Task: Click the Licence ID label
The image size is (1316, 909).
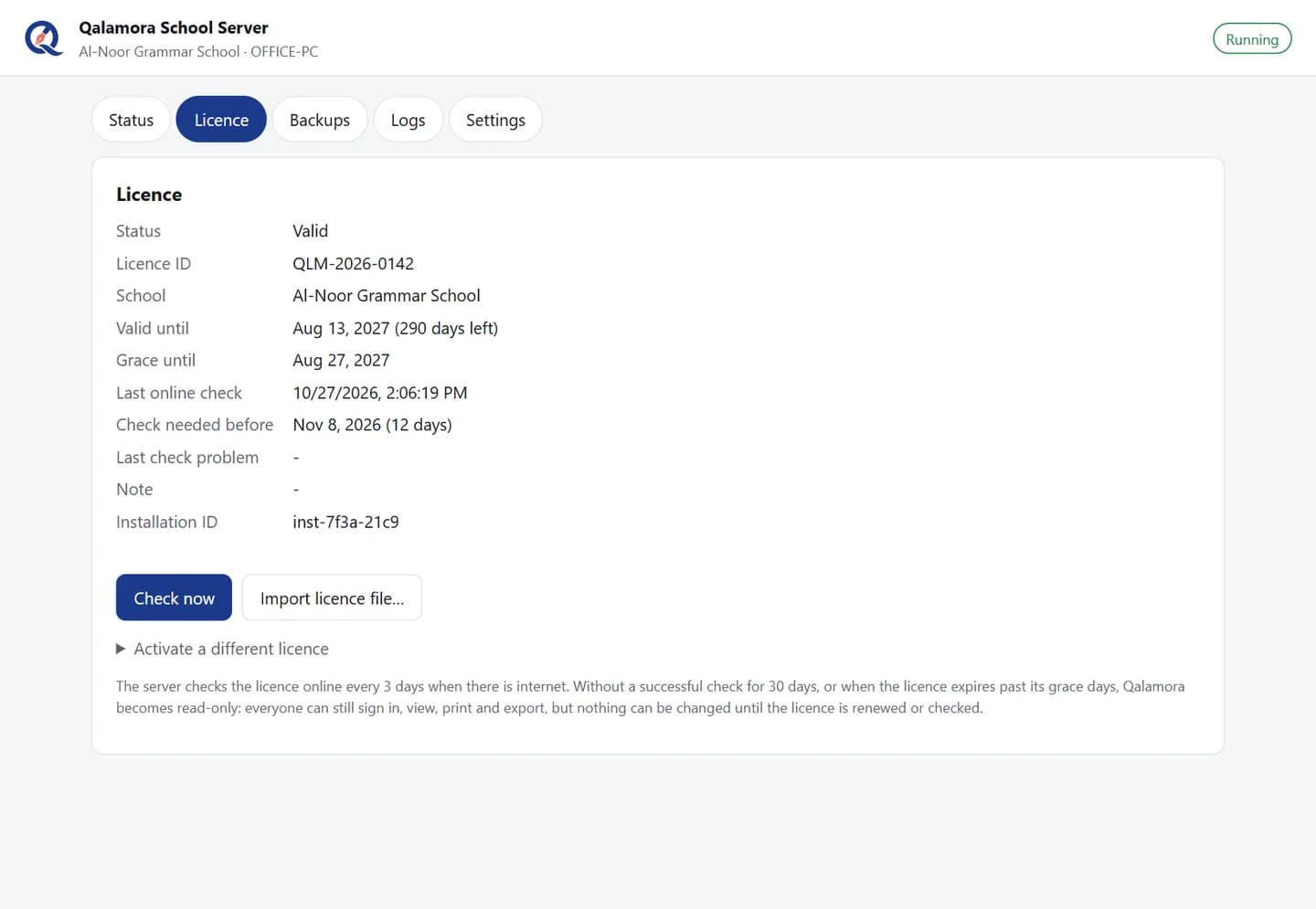Action: point(154,264)
